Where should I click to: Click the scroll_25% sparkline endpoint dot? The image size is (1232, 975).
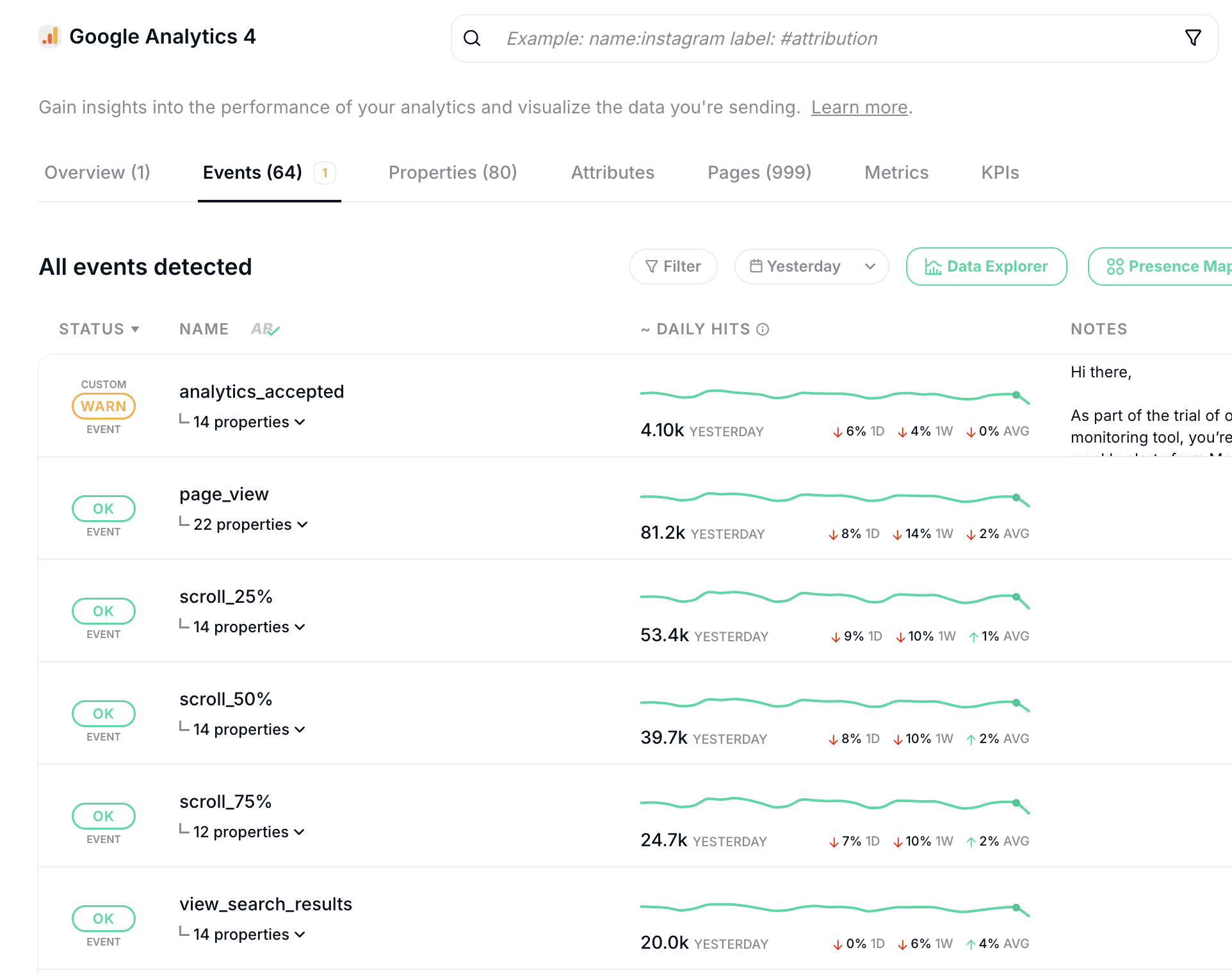click(x=1016, y=597)
